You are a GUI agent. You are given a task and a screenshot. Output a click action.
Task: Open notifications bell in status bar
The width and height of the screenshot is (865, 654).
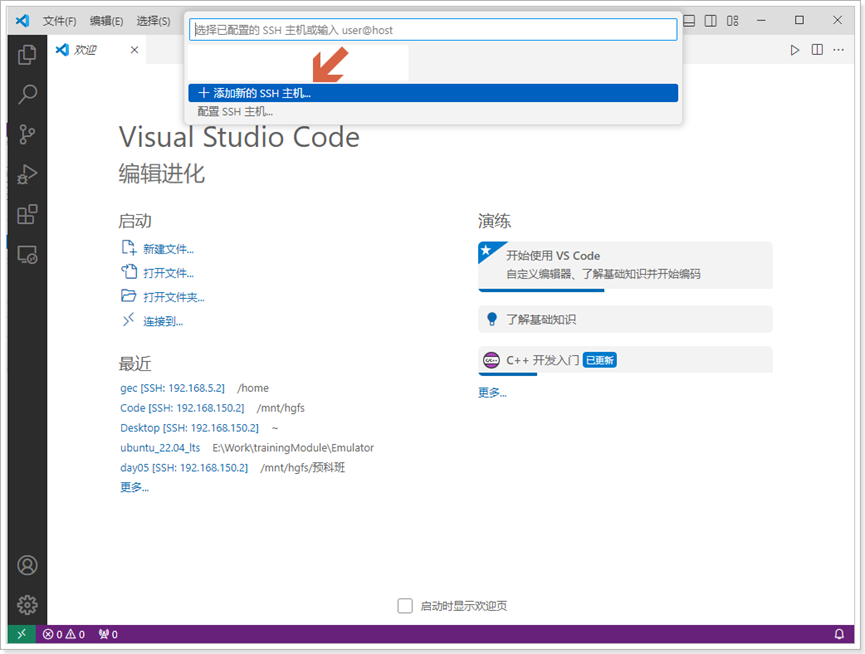[839, 634]
